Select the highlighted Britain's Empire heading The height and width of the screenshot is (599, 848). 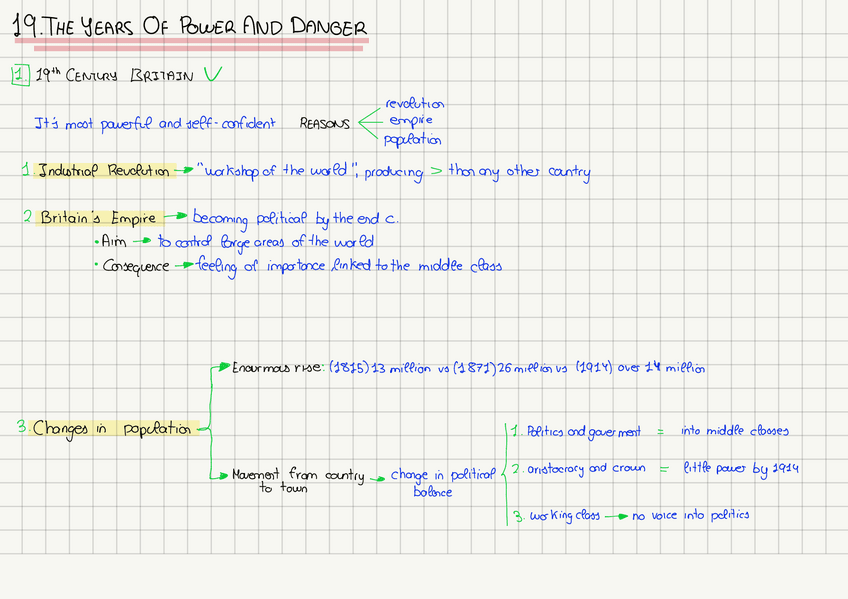(x=98, y=217)
